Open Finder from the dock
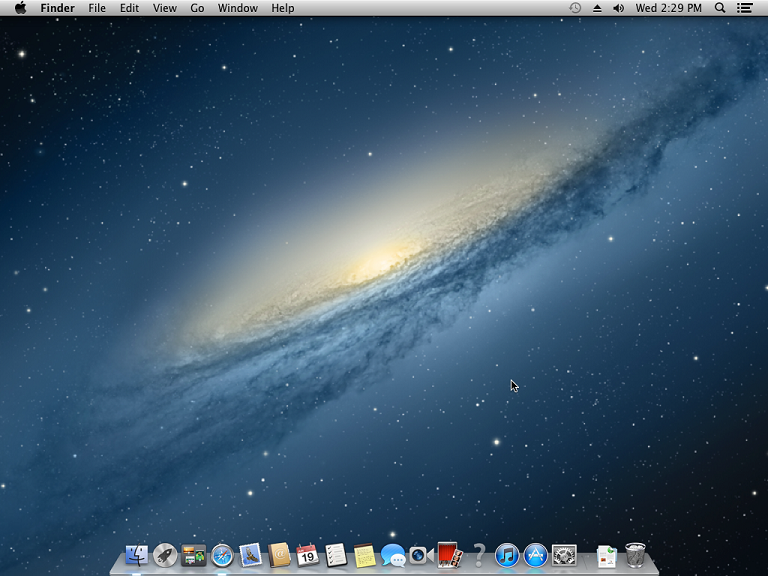768x576 pixels. (137, 555)
